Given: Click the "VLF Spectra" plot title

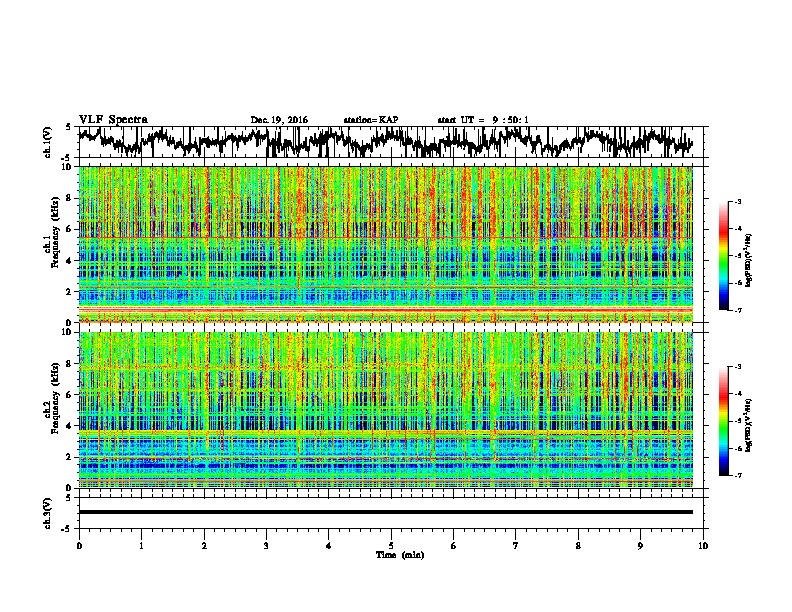Looking at the screenshot, I should 113,119.
